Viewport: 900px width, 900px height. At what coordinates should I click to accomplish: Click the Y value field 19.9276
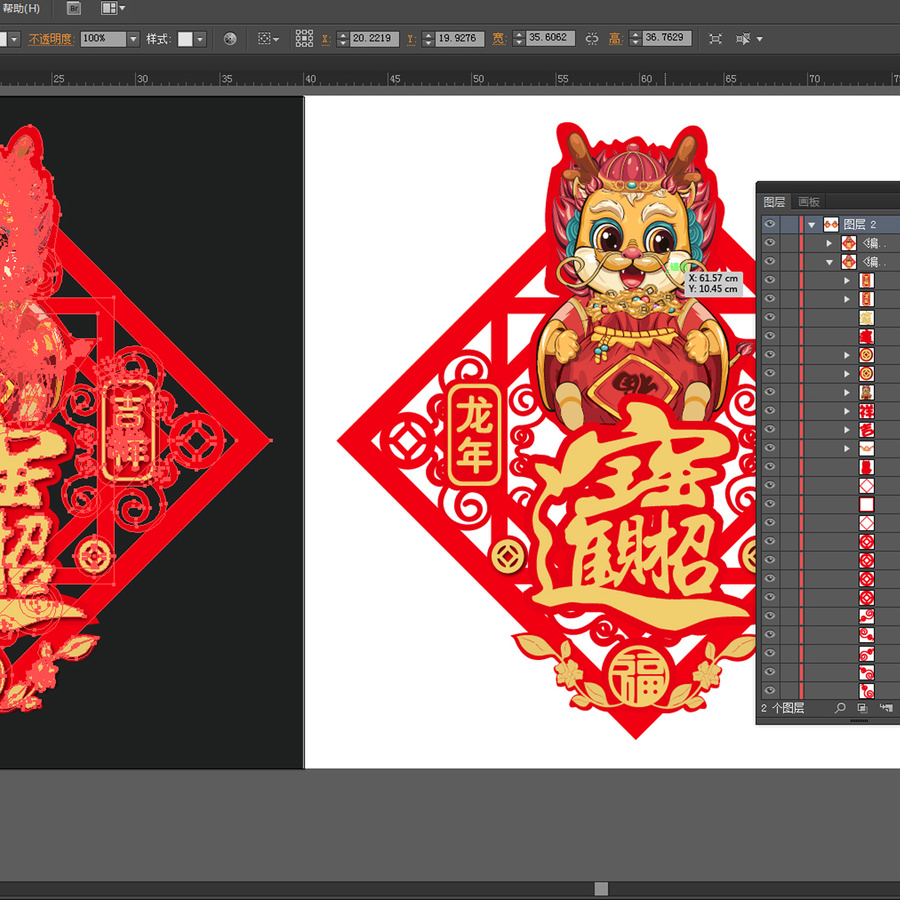pyautogui.click(x=460, y=38)
